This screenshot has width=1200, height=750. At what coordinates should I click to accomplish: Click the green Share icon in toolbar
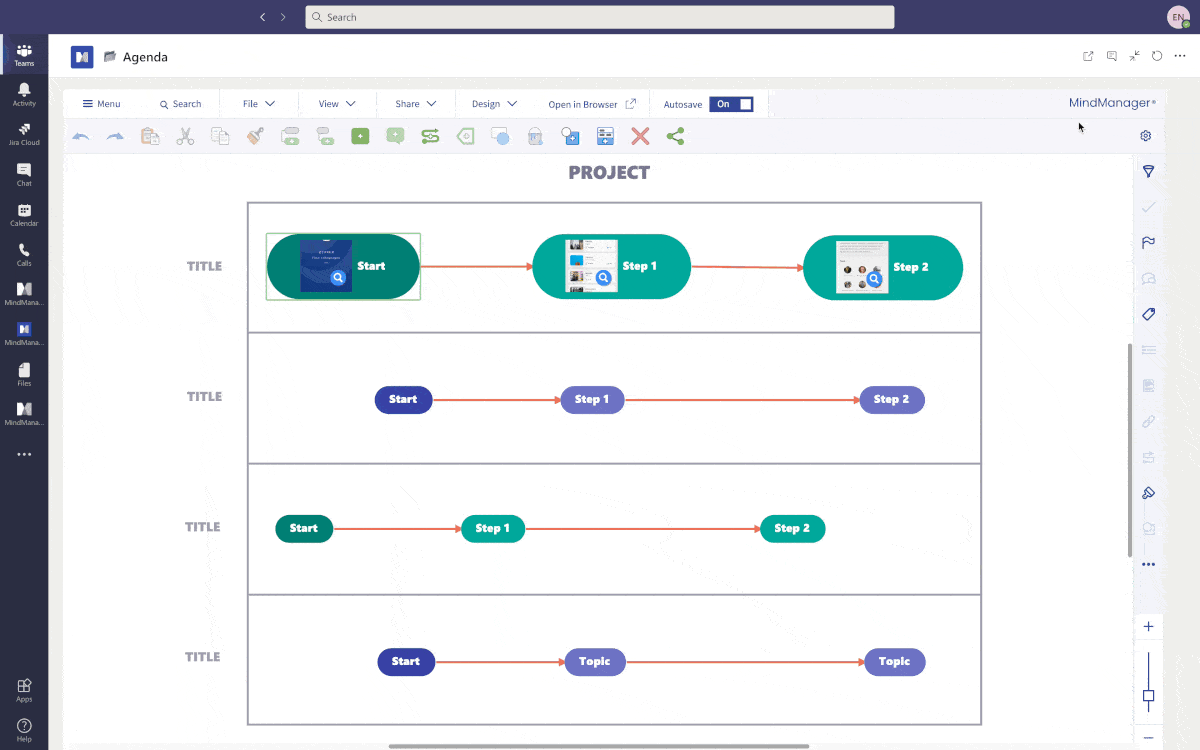click(x=675, y=136)
